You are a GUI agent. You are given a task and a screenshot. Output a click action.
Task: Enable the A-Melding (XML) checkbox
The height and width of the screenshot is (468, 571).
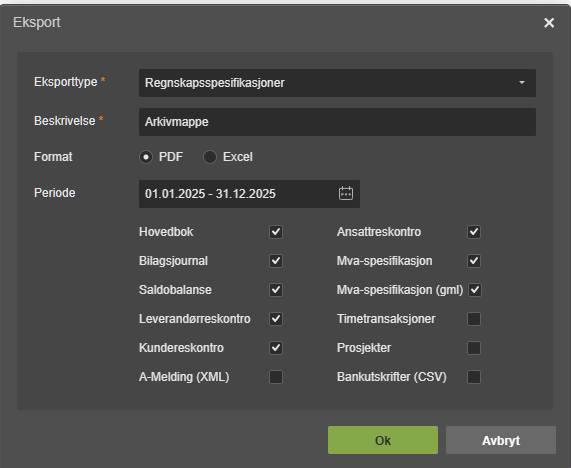(x=276, y=377)
